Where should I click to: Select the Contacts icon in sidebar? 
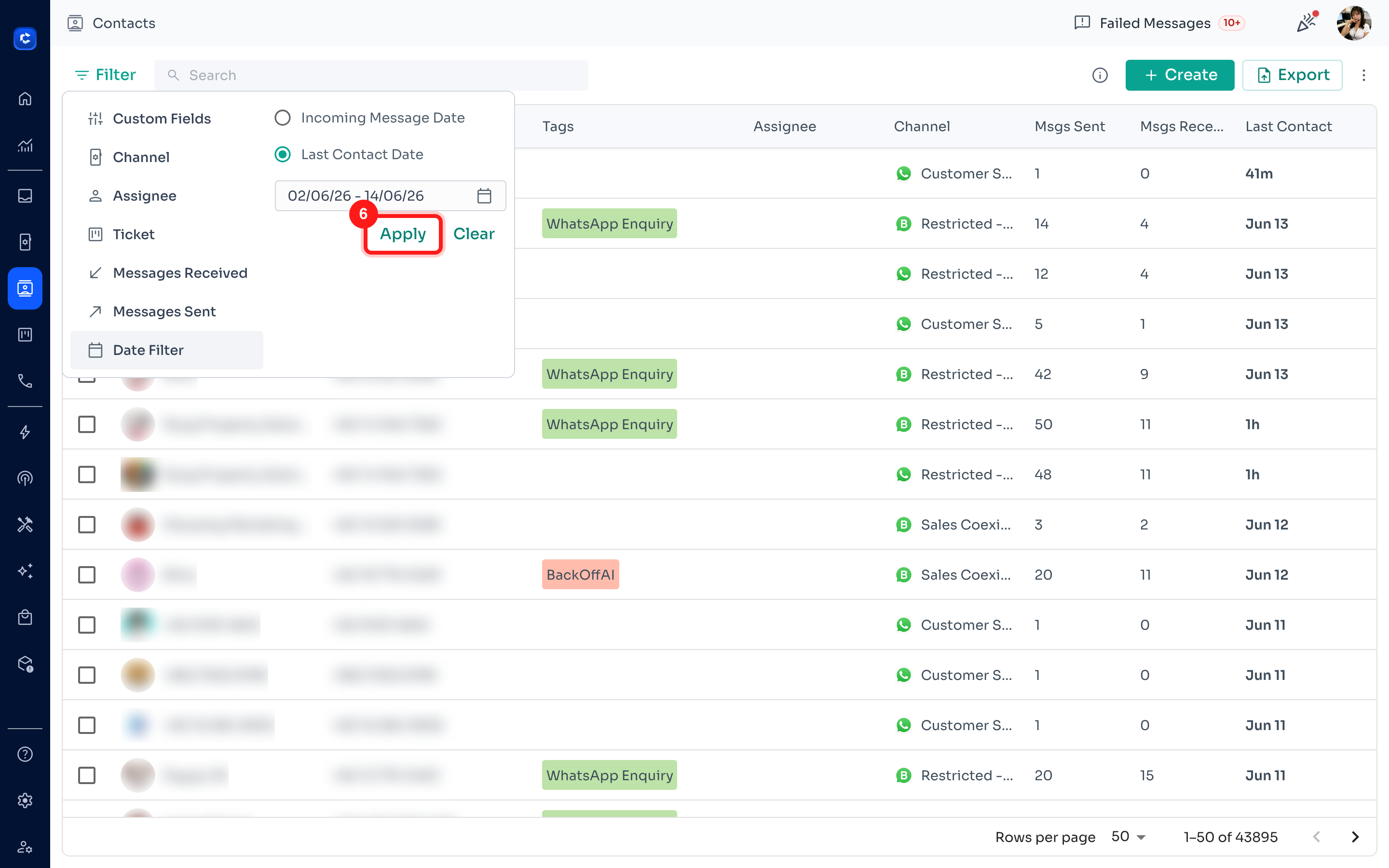25,288
